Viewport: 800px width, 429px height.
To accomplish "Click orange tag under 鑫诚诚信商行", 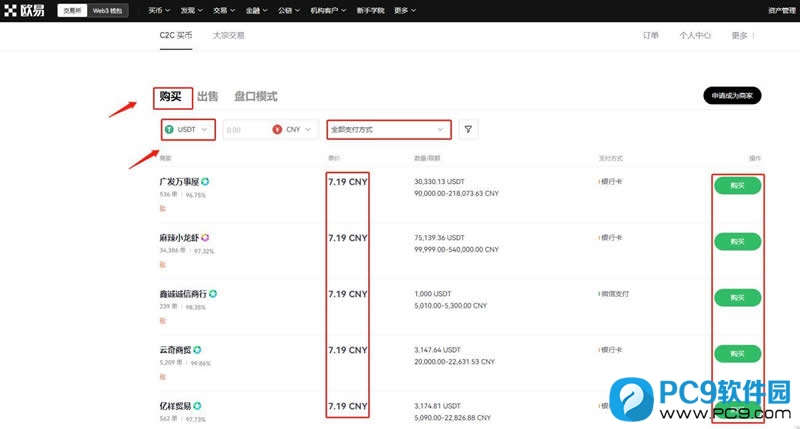I will pyautogui.click(x=163, y=320).
